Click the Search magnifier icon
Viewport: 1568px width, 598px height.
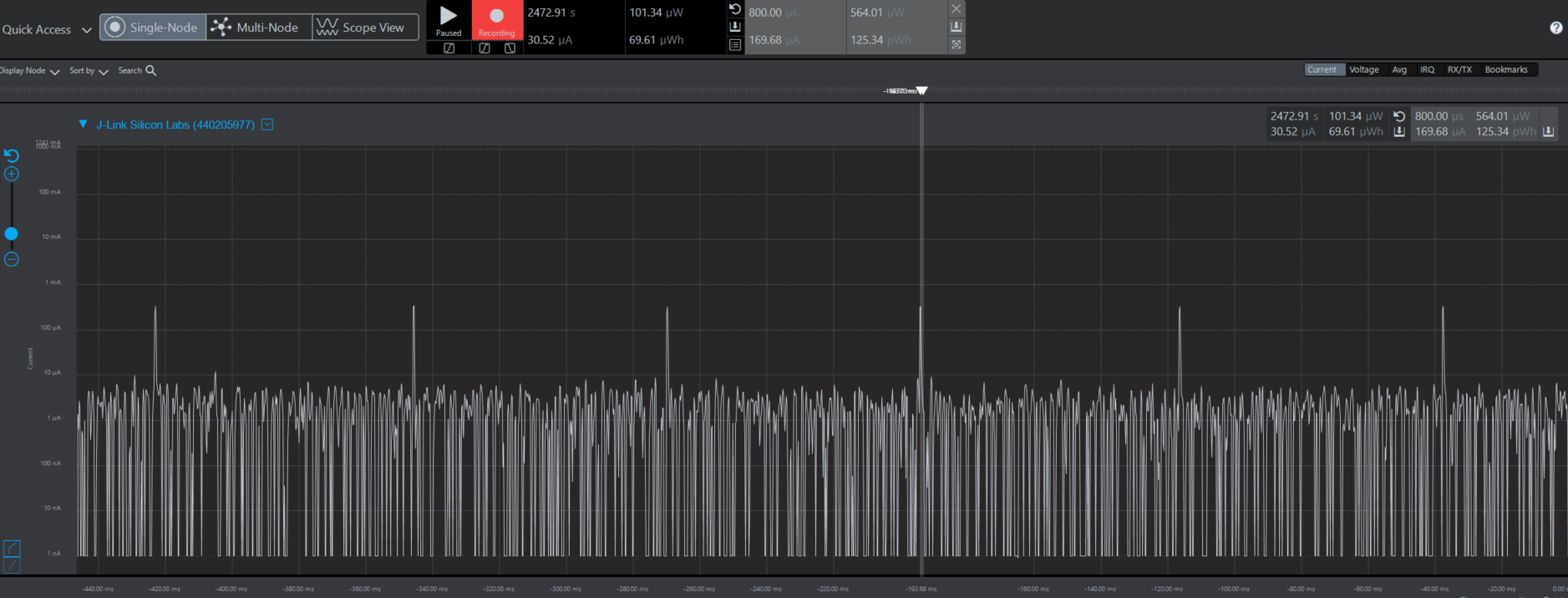point(151,71)
